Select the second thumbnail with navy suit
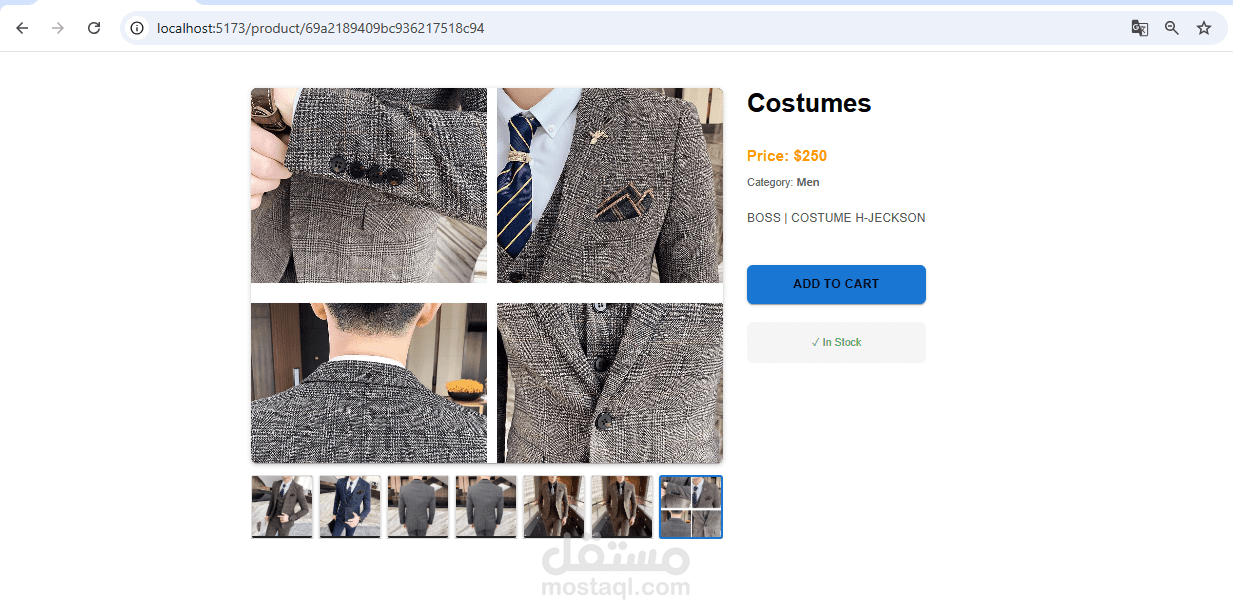The height and width of the screenshot is (612, 1233). click(350, 507)
